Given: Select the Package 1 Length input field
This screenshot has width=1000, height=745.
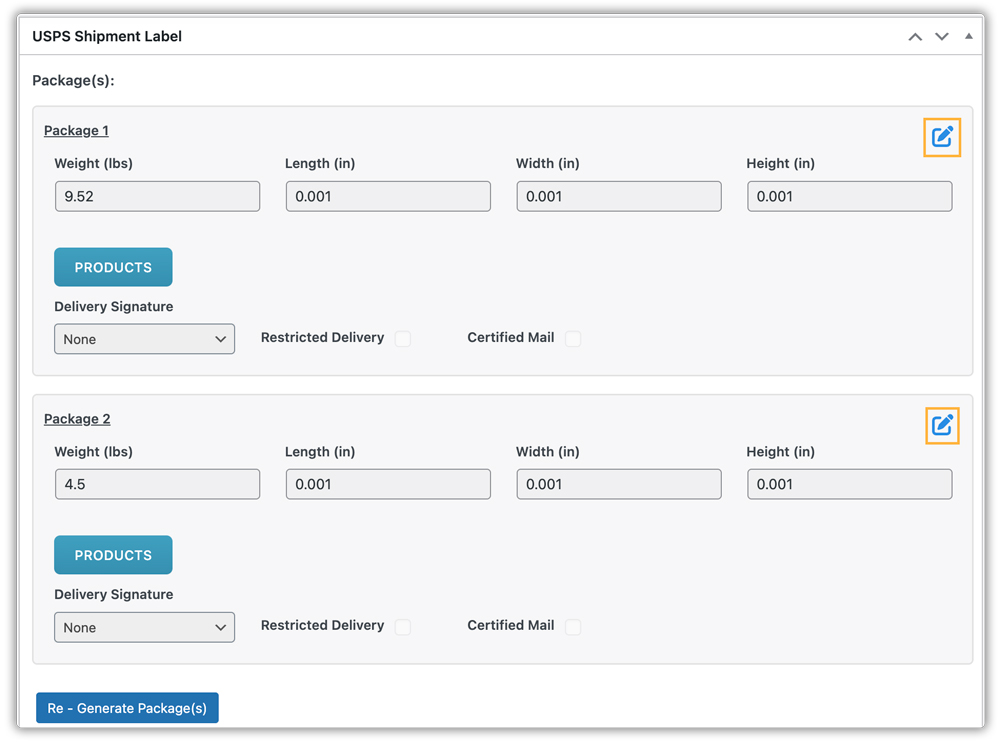Looking at the screenshot, I should click(x=388, y=196).
